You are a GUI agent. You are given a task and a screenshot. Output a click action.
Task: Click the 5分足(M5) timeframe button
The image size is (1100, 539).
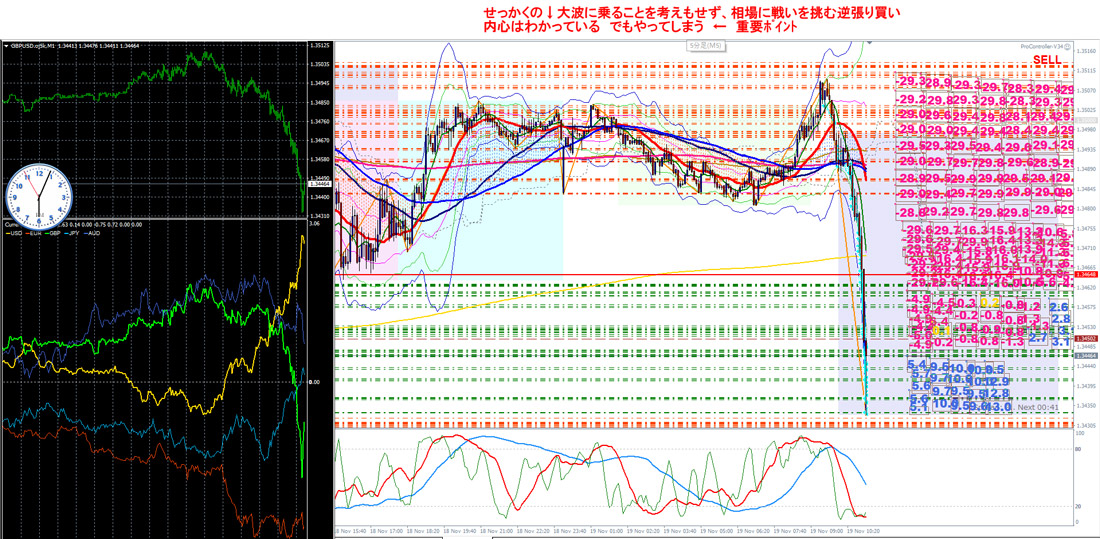[704, 46]
